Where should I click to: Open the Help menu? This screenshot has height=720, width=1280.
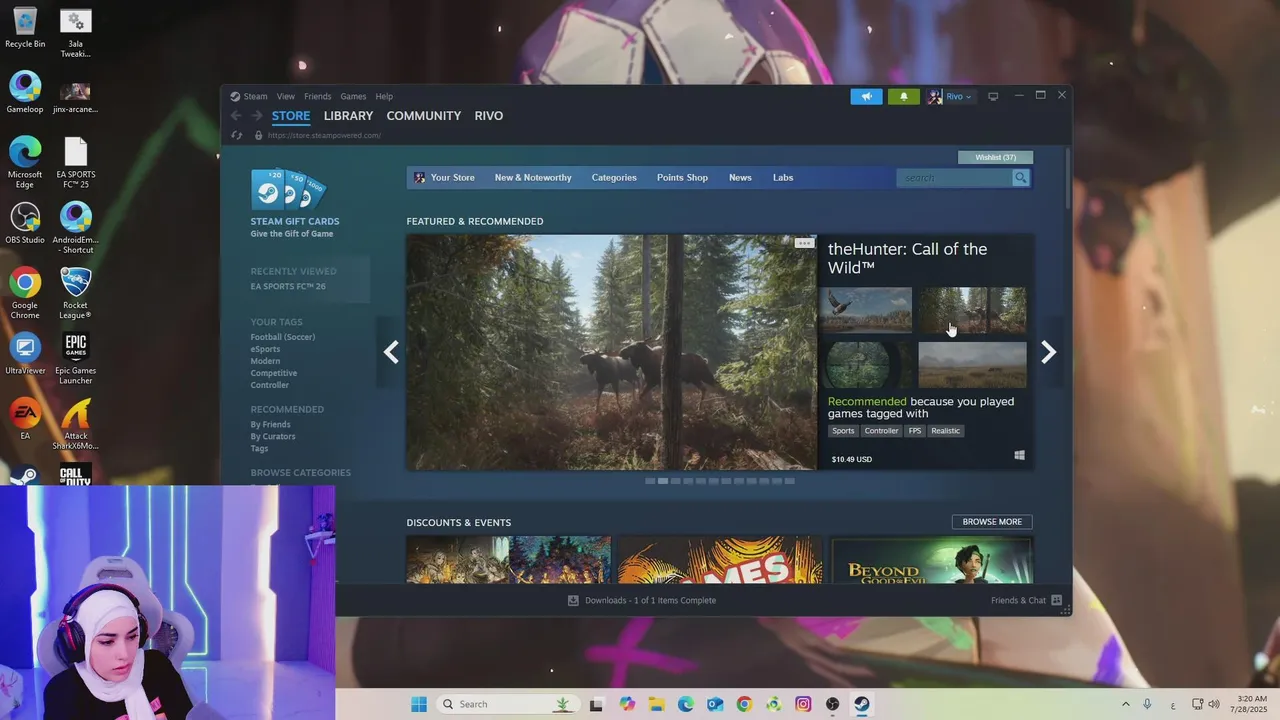click(x=384, y=97)
